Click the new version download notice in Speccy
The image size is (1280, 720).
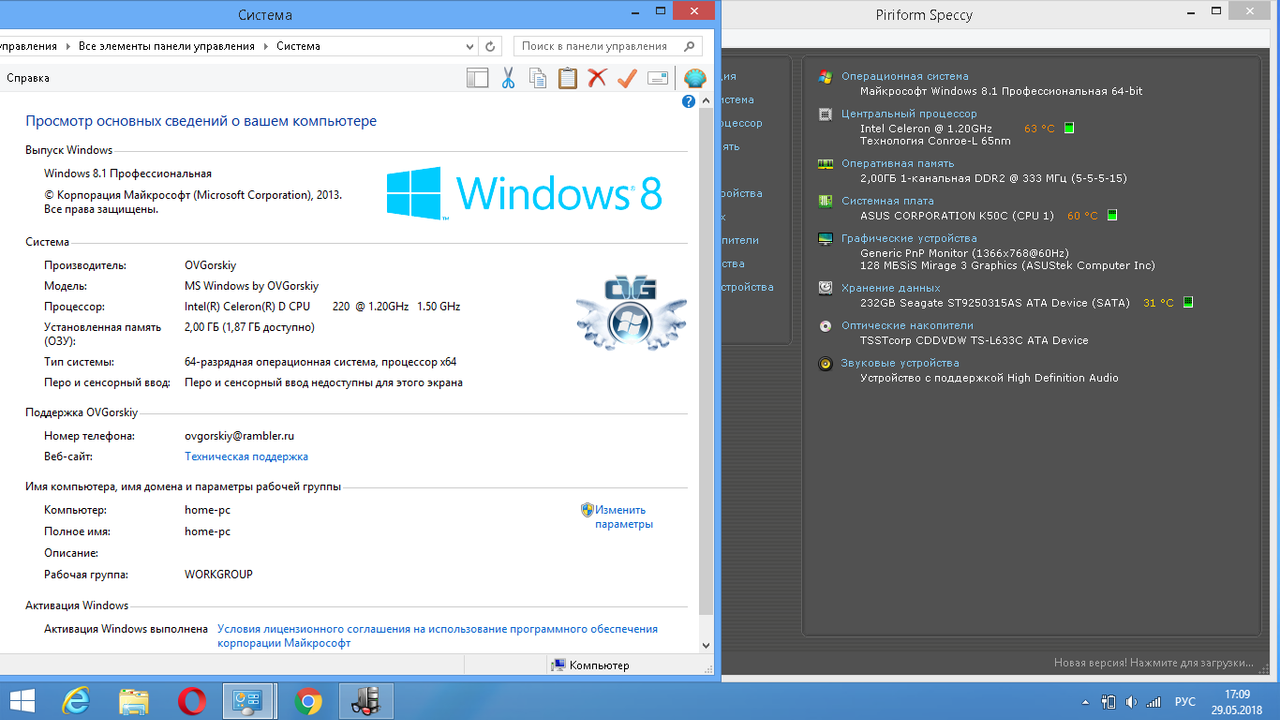pyautogui.click(x=1153, y=663)
